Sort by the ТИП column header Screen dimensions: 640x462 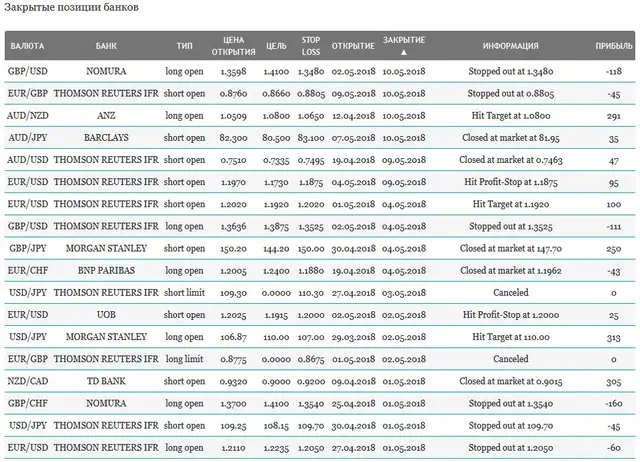point(184,46)
